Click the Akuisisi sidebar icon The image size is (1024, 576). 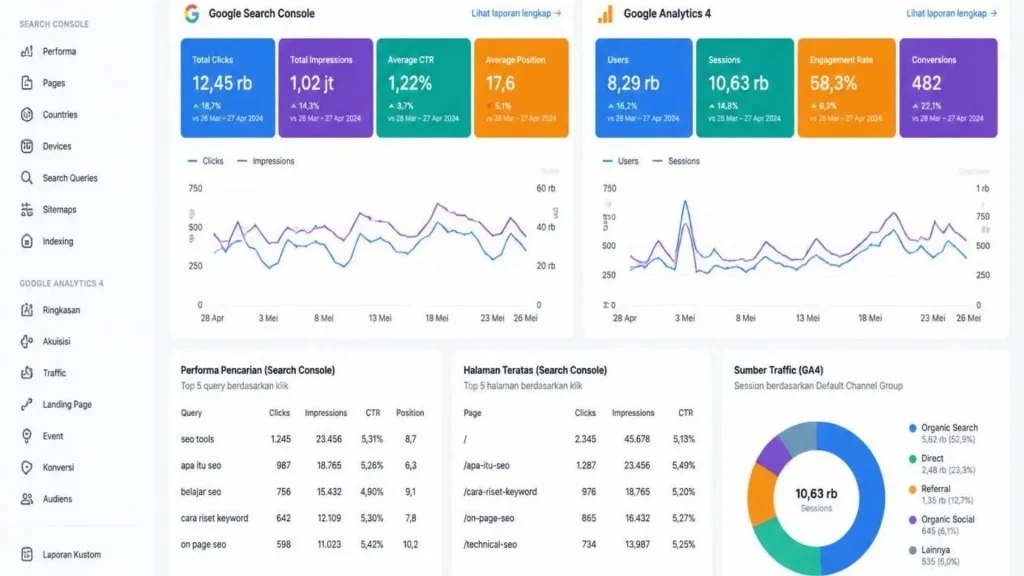pos(27,341)
